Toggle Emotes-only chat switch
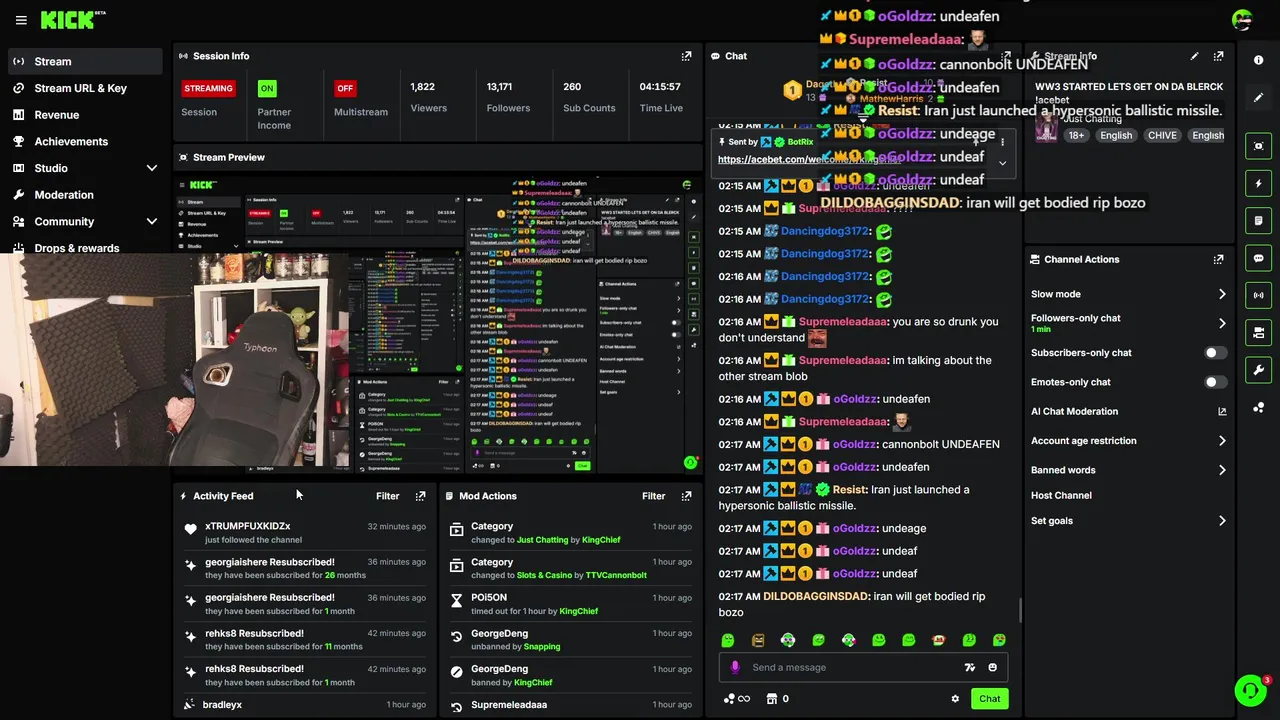This screenshot has height=720, width=1280. (1215, 382)
